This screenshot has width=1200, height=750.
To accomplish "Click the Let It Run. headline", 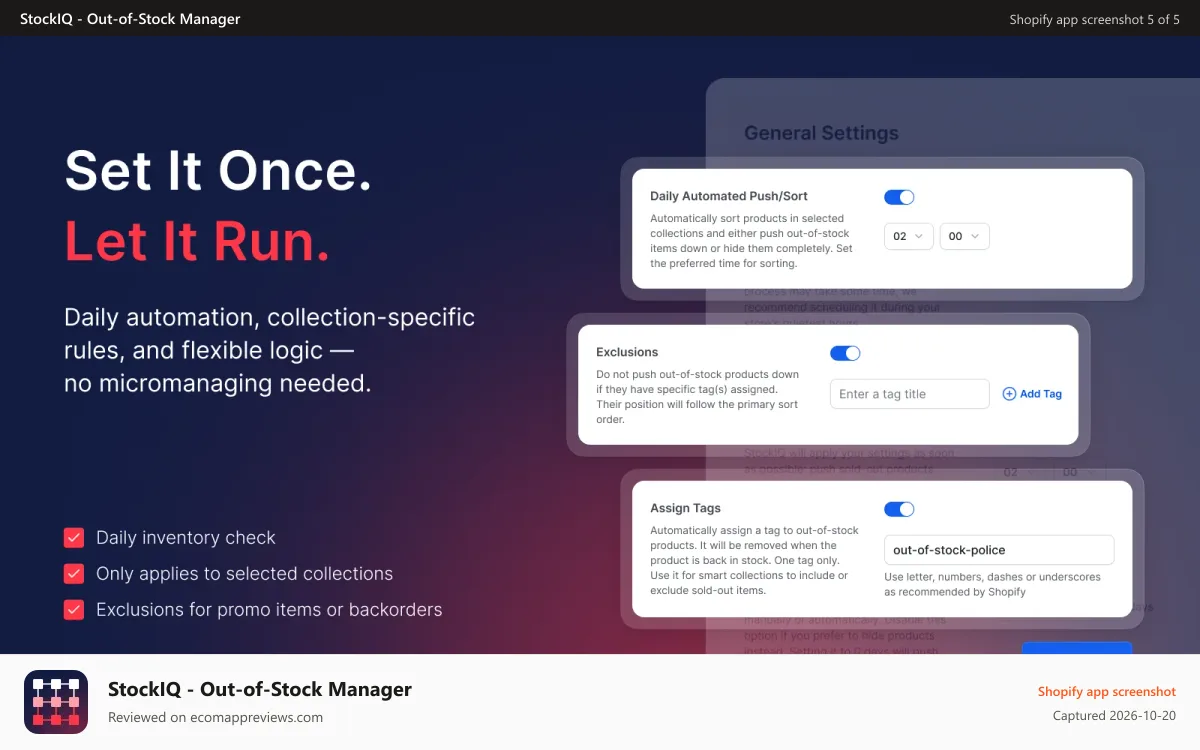I will [197, 242].
